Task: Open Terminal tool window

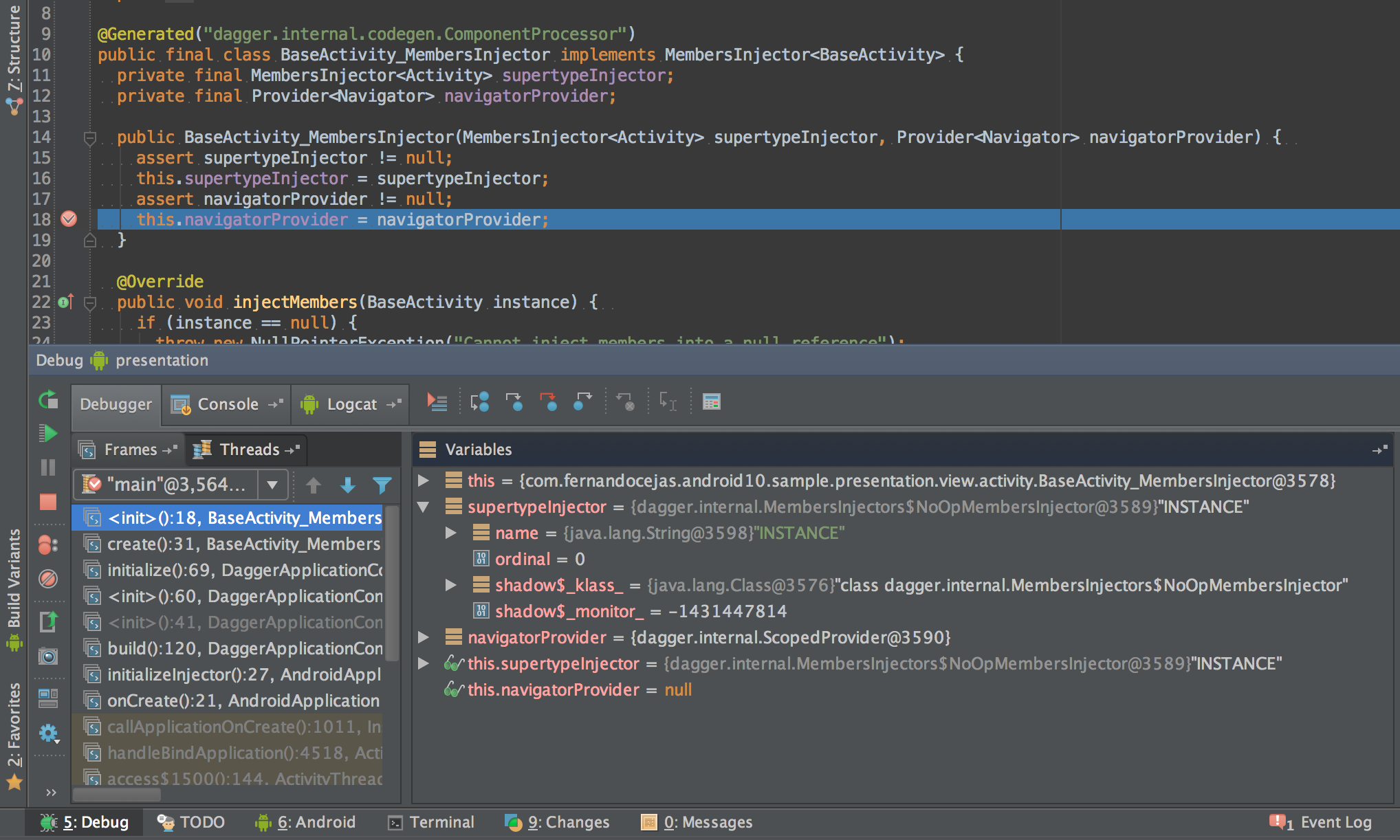Action: 431,822
